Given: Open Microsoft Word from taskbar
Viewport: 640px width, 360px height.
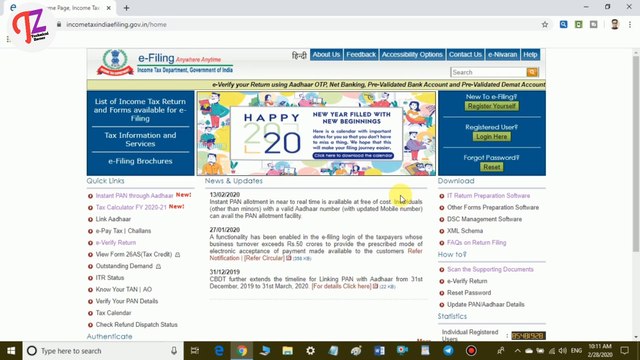Looking at the screenshot, I should (x=379, y=351).
